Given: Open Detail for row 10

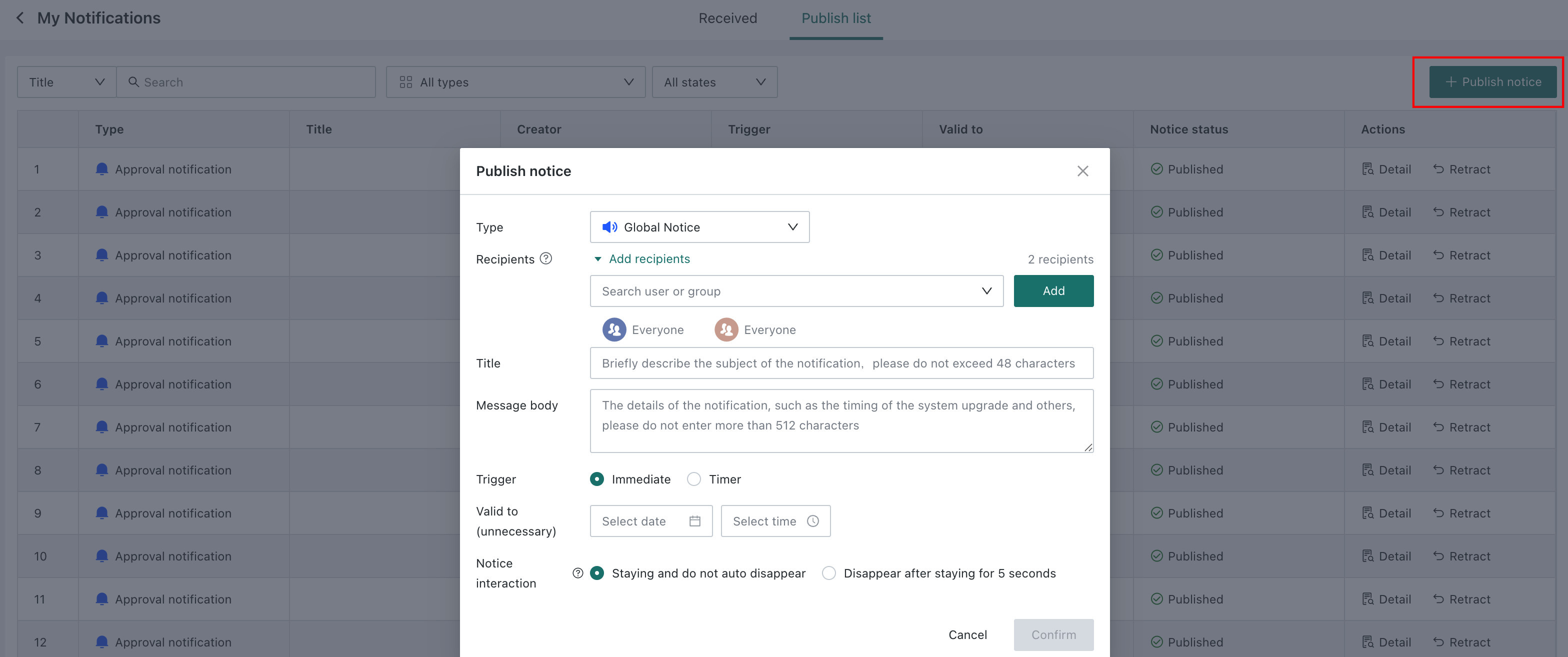Looking at the screenshot, I should [1386, 556].
